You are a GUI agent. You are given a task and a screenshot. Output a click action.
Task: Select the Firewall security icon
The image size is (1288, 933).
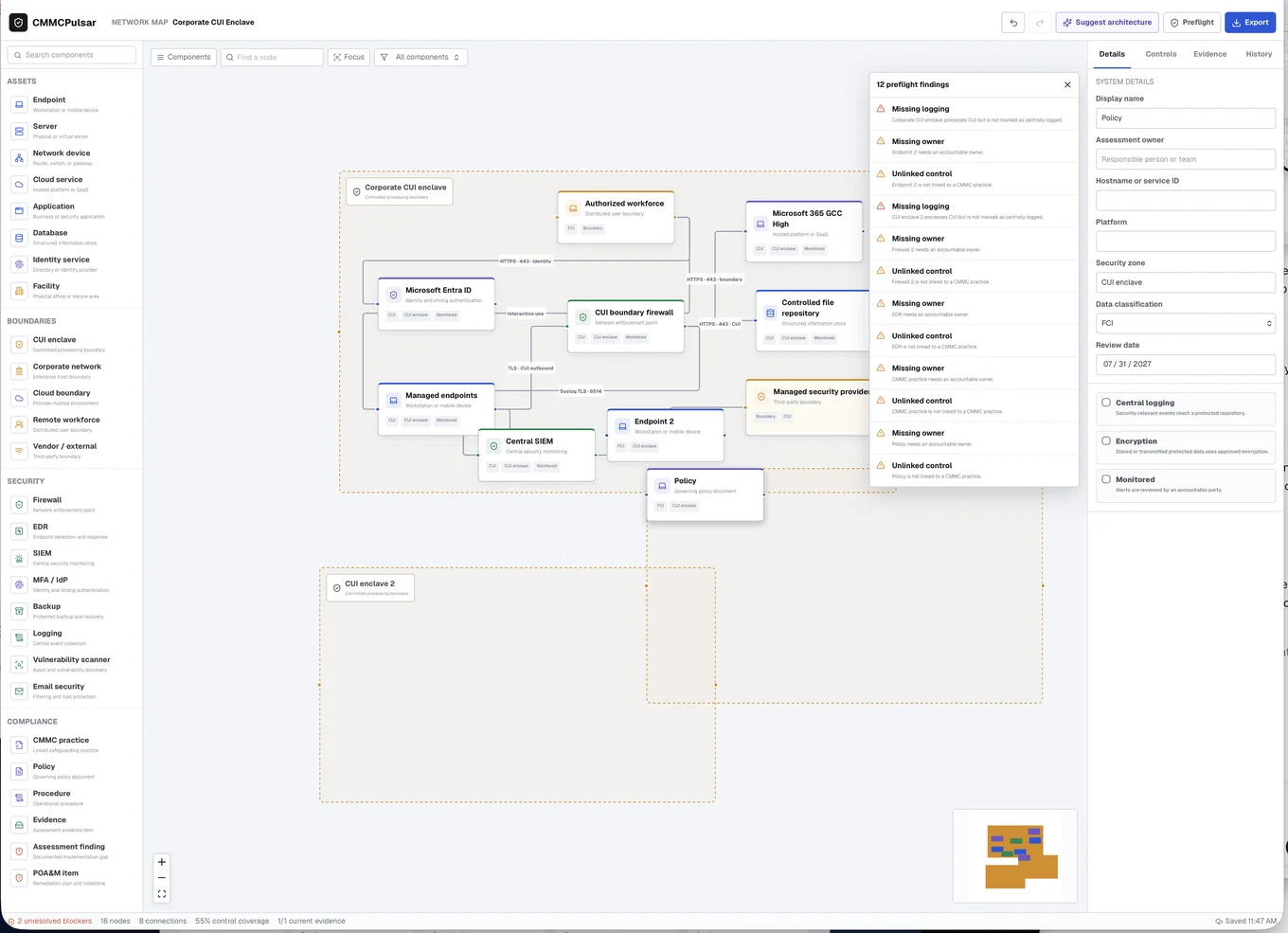pos(19,505)
